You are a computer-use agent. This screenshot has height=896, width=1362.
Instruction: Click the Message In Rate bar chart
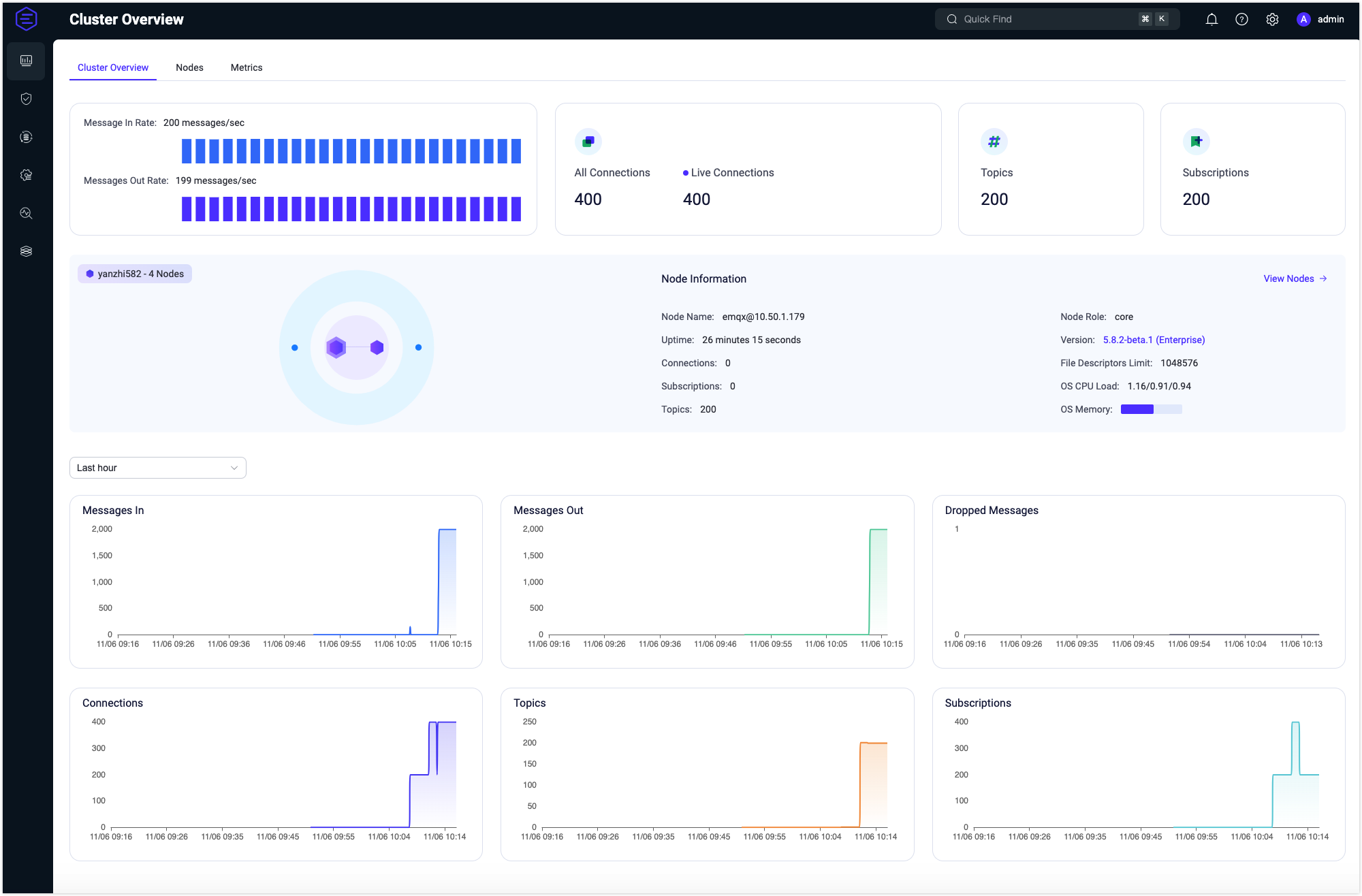[x=351, y=151]
